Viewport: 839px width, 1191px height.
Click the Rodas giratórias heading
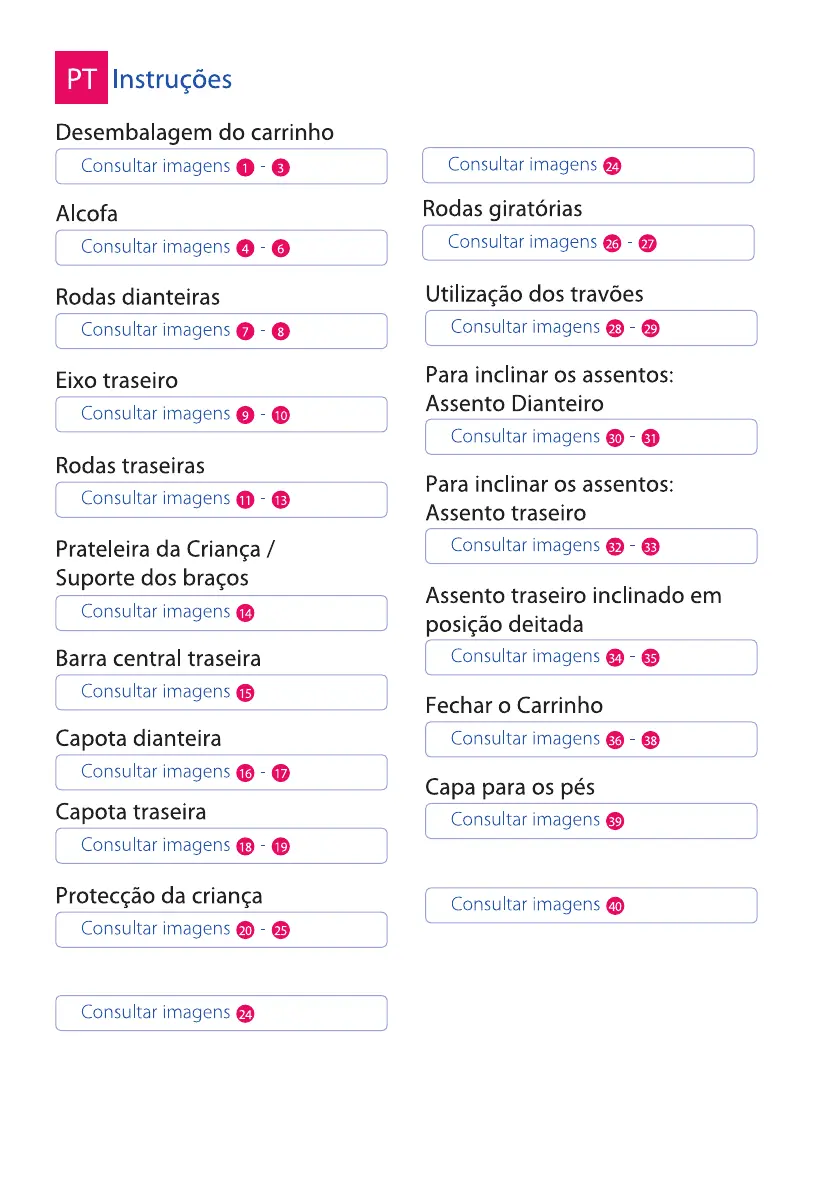coord(502,209)
